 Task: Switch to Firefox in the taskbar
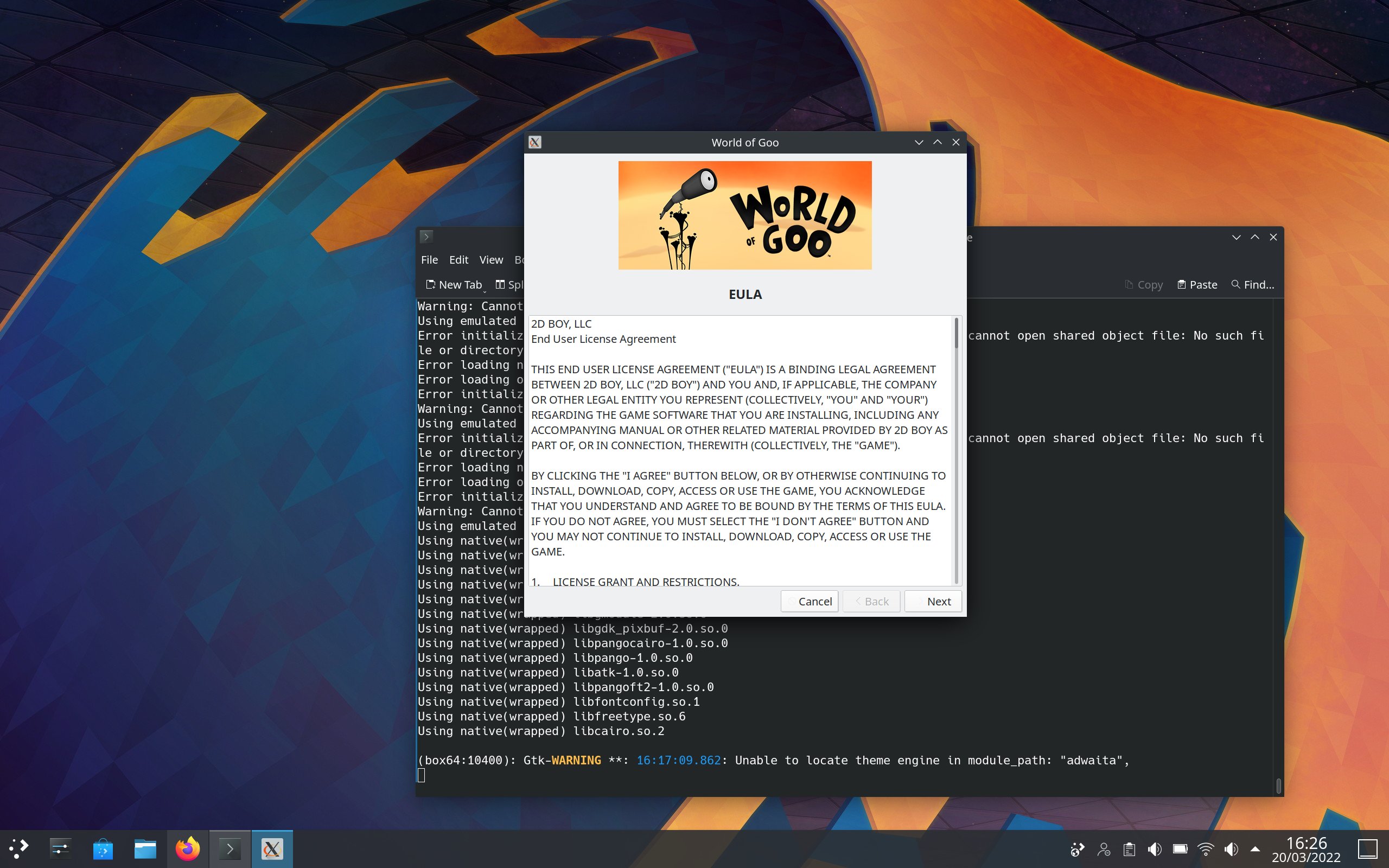click(188, 848)
